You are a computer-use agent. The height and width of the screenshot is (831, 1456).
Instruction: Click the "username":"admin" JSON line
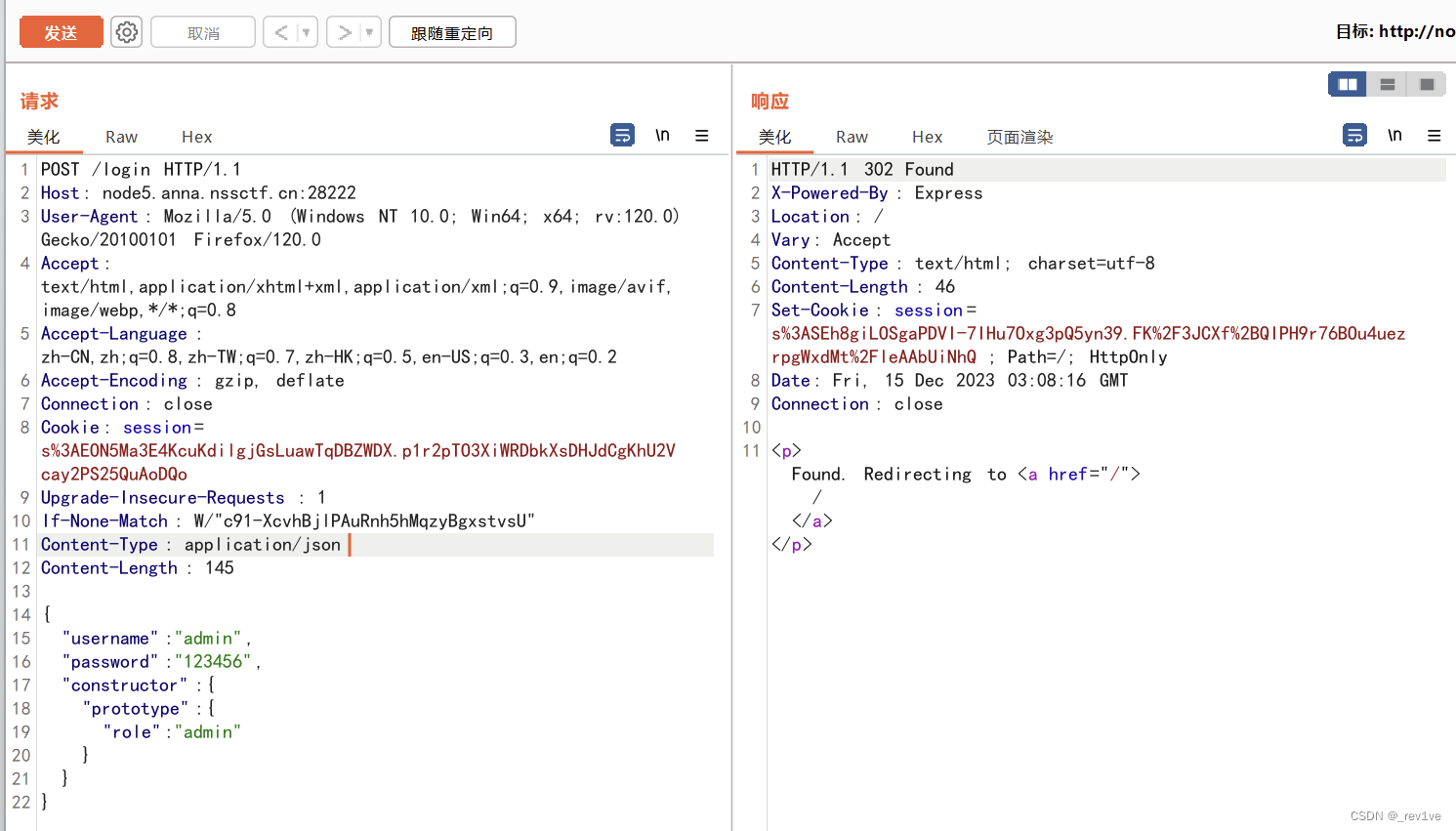pyautogui.click(x=156, y=638)
